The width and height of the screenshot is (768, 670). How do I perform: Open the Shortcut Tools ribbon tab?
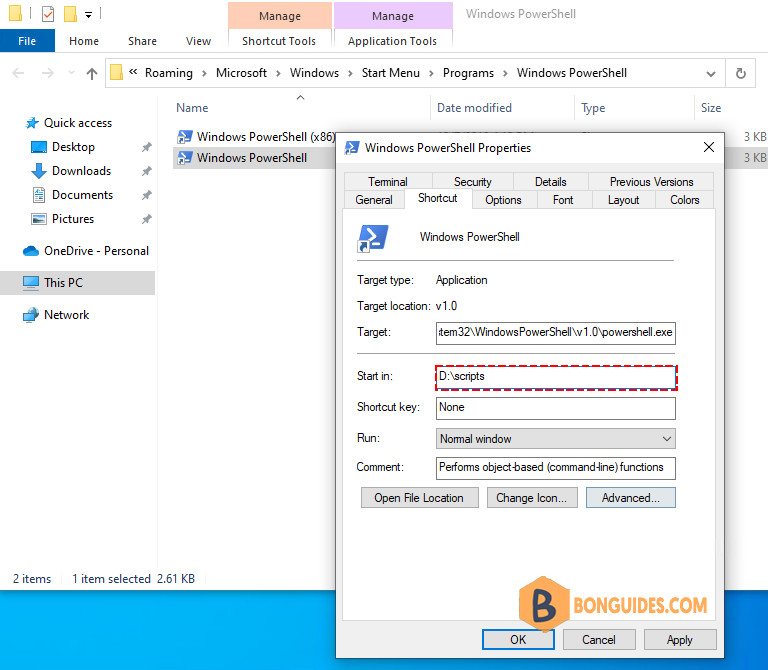point(279,41)
